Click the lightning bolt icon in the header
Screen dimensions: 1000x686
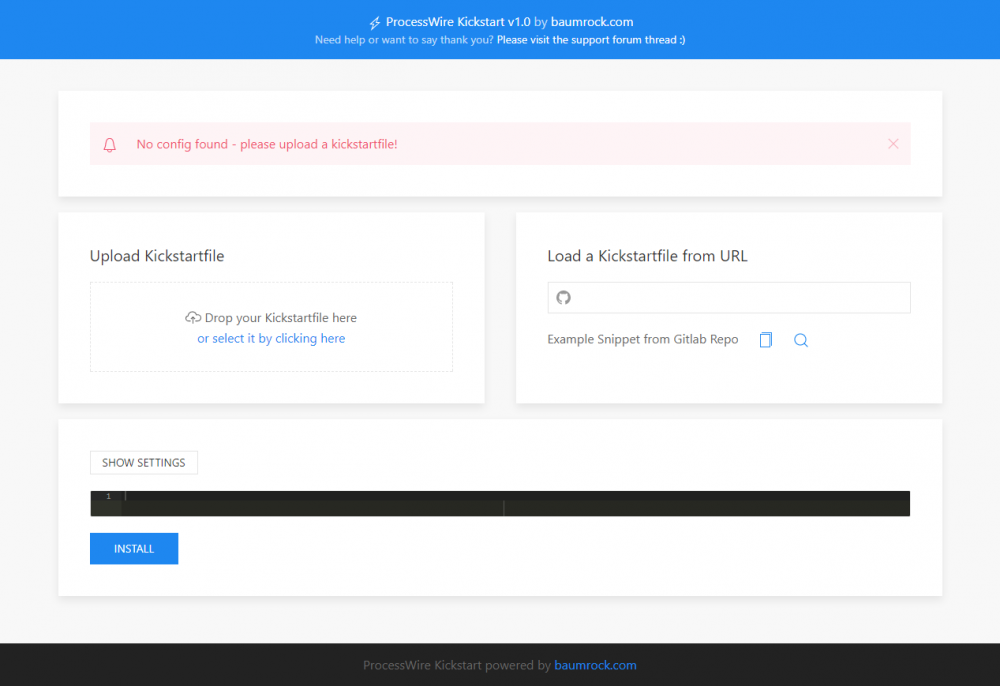tap(375, 21)
